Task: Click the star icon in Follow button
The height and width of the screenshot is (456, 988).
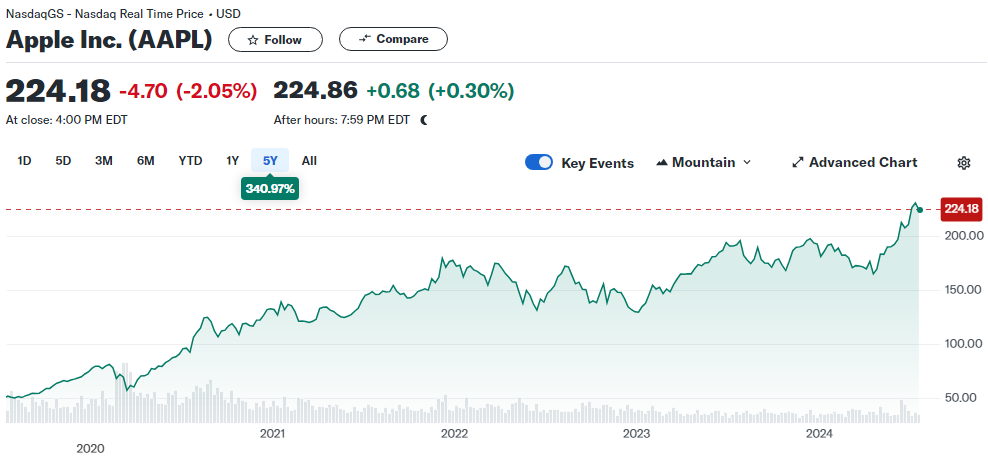Action: tap(252, 40)
